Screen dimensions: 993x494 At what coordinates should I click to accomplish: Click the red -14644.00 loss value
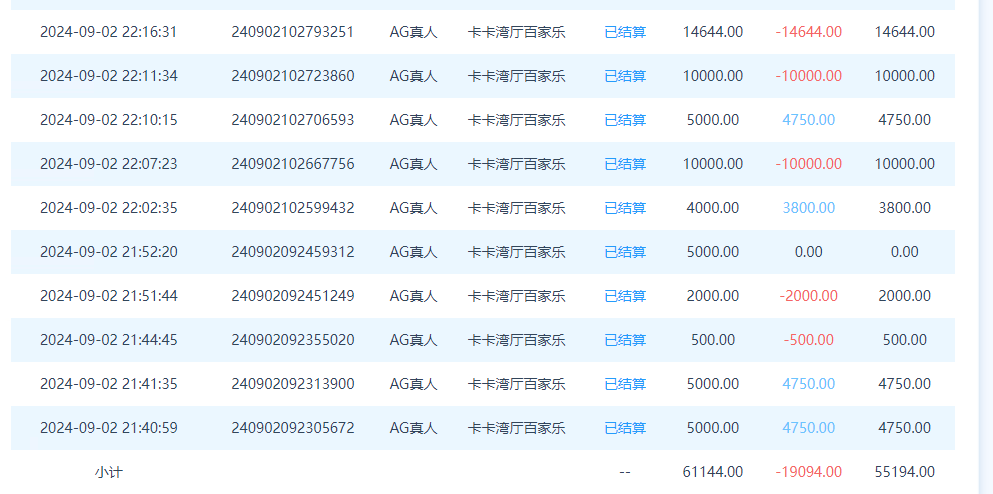[809, 32]
